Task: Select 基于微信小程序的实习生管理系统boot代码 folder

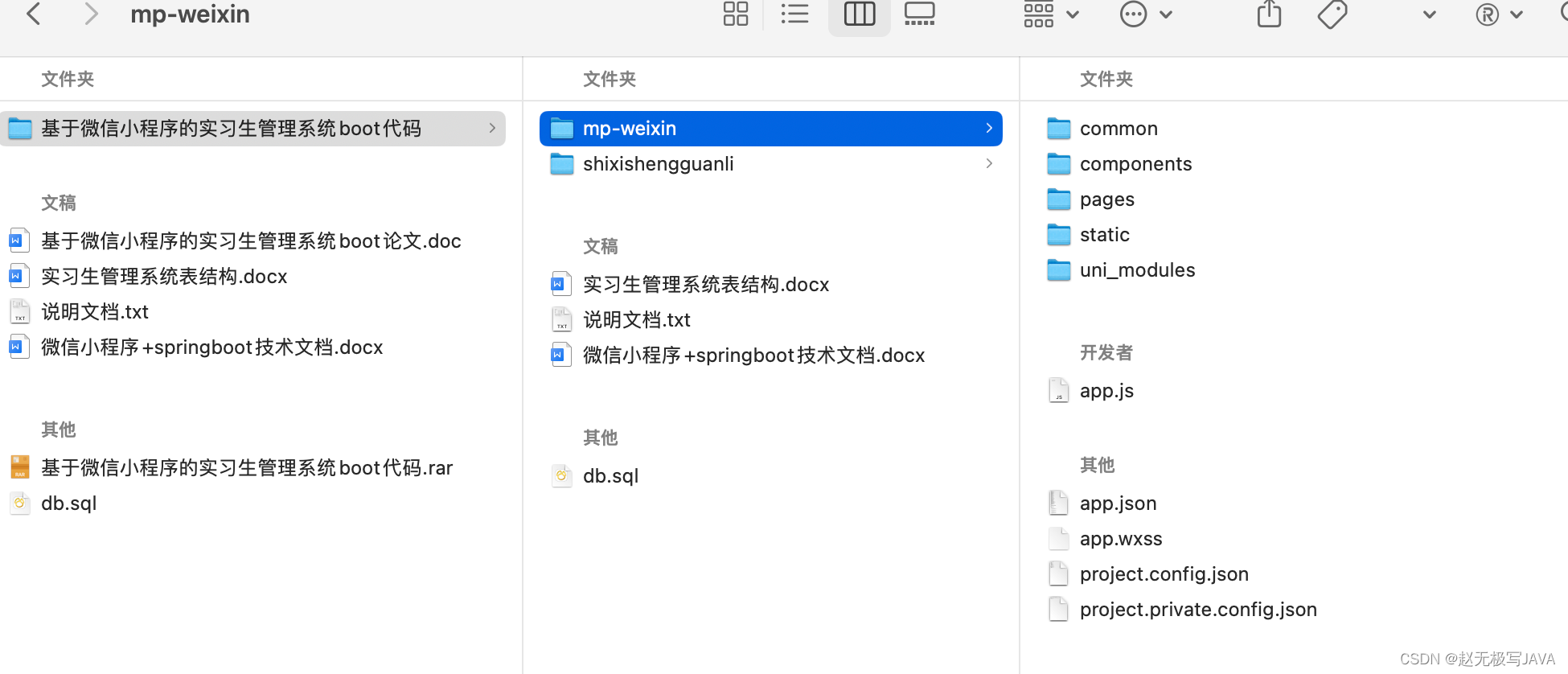Action: (252, 129)
